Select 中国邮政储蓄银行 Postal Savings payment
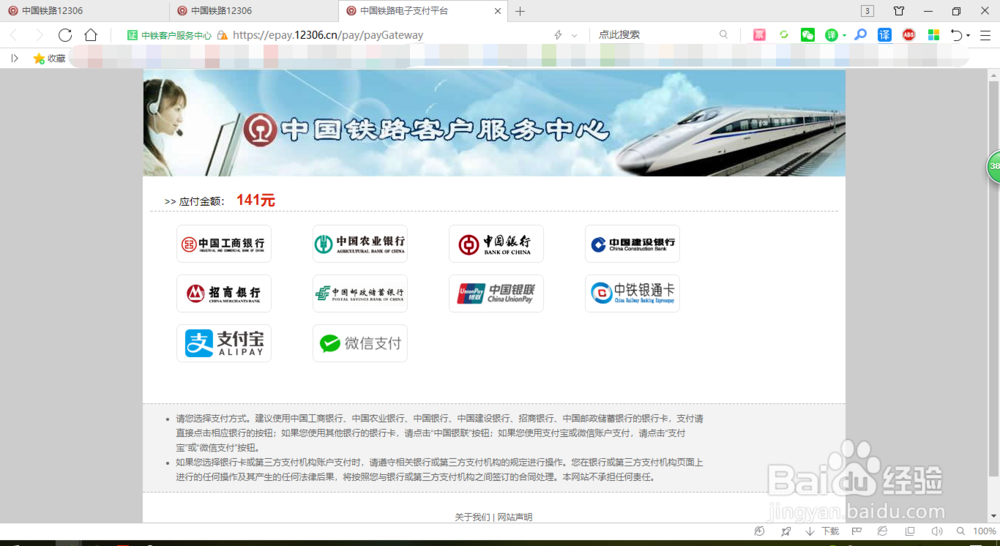The height and width of the screenshot is (546, 1000). 360,293
